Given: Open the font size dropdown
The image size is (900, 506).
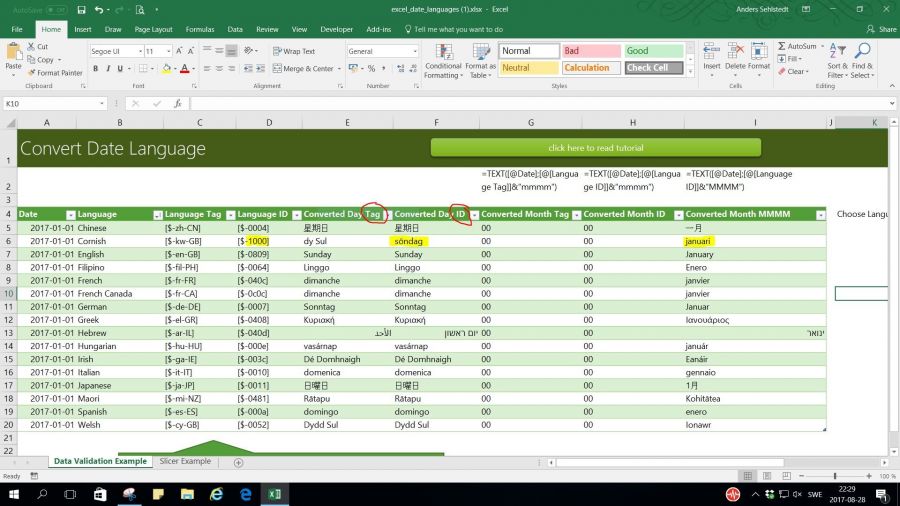Looking at the screenshot, I should tap(168, 51).
